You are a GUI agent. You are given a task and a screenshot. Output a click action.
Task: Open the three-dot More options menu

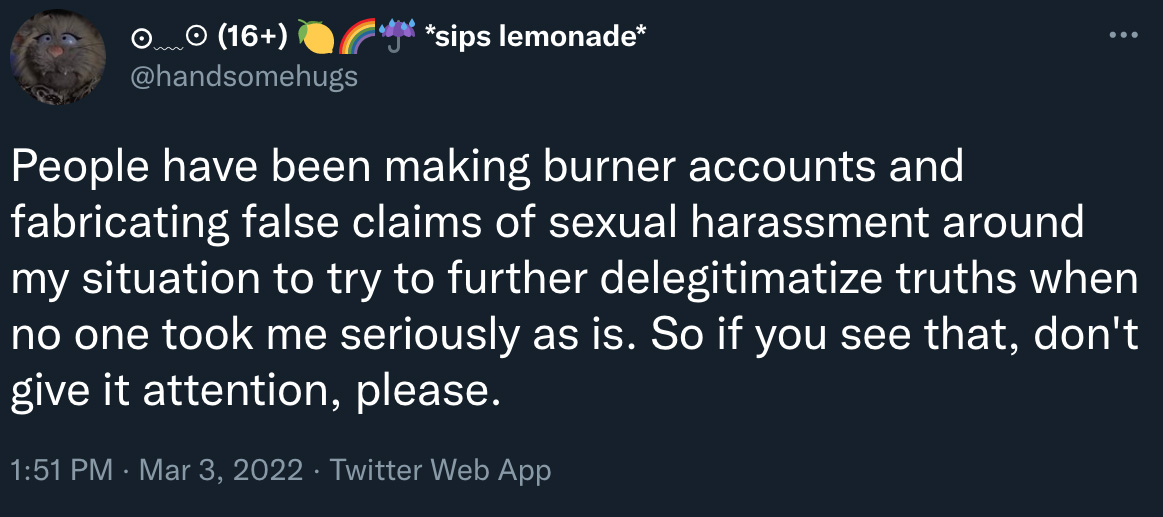[x=1121, y=34]
